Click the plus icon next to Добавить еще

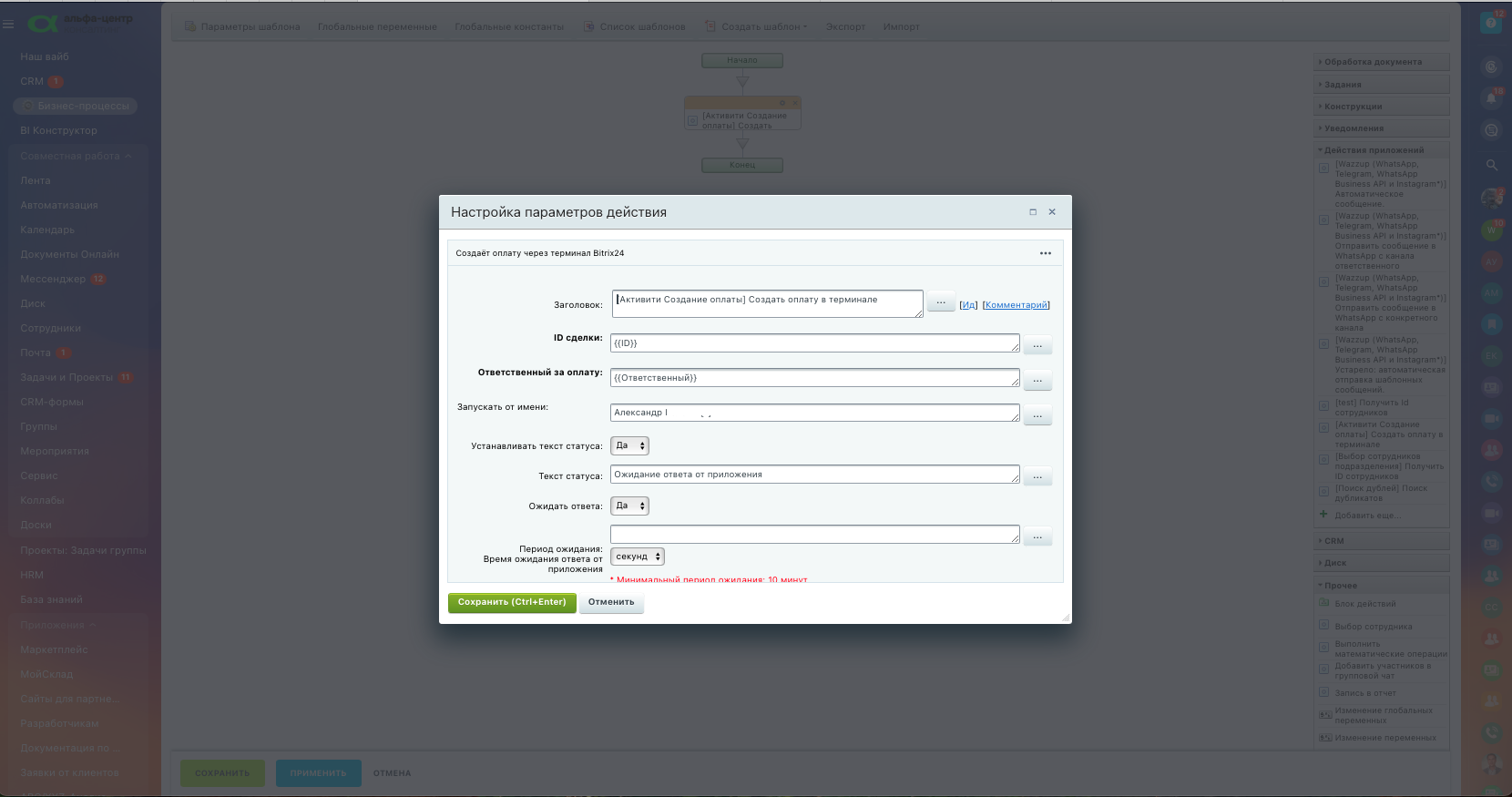tap(1323, 515)
